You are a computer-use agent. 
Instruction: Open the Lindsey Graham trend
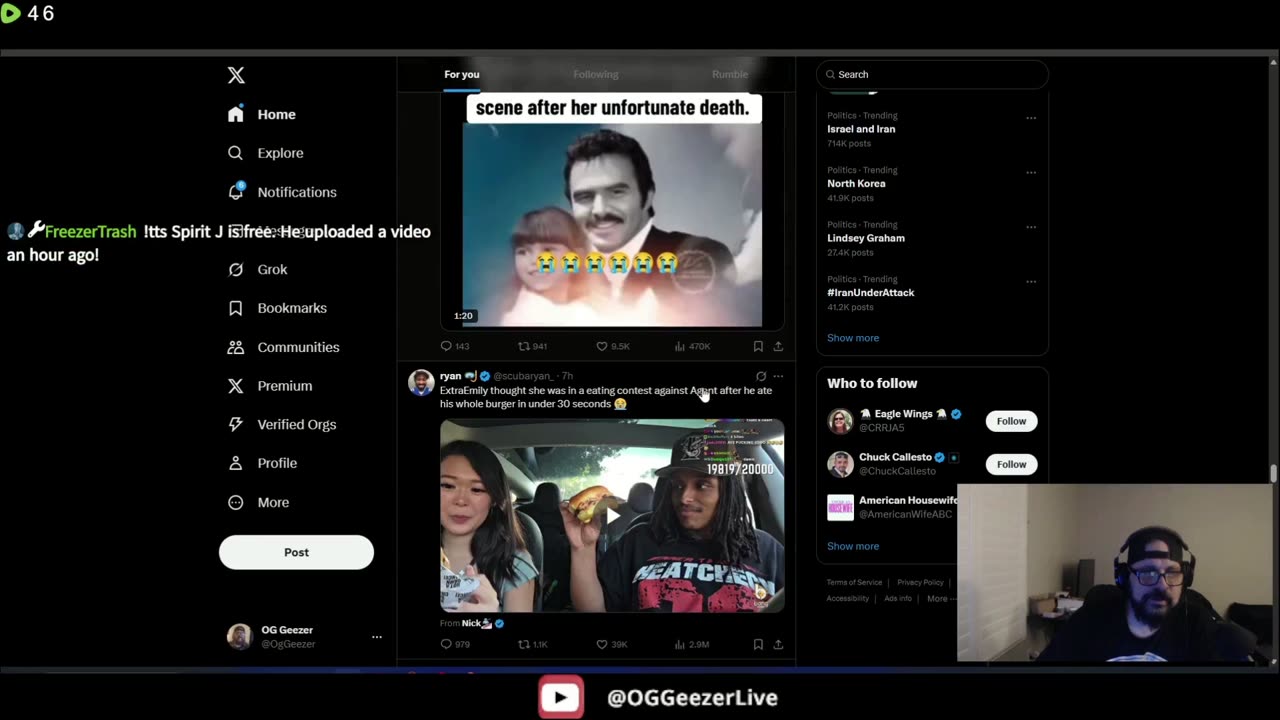click(x=866, y=238)
